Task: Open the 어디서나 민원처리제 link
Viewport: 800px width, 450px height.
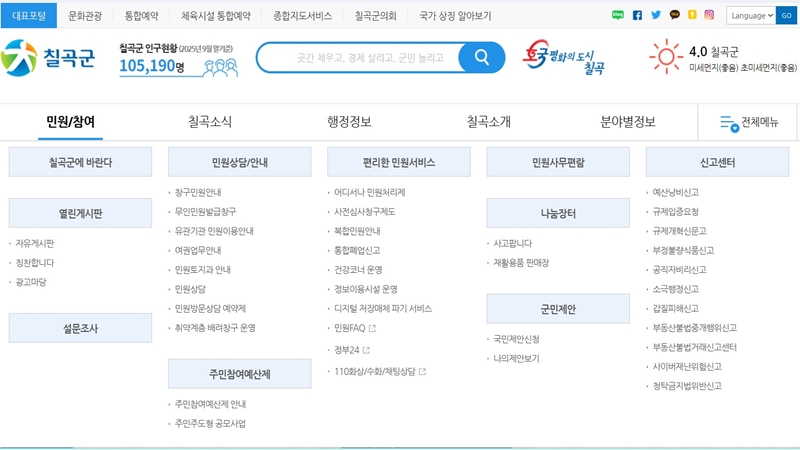Action: 369,192
